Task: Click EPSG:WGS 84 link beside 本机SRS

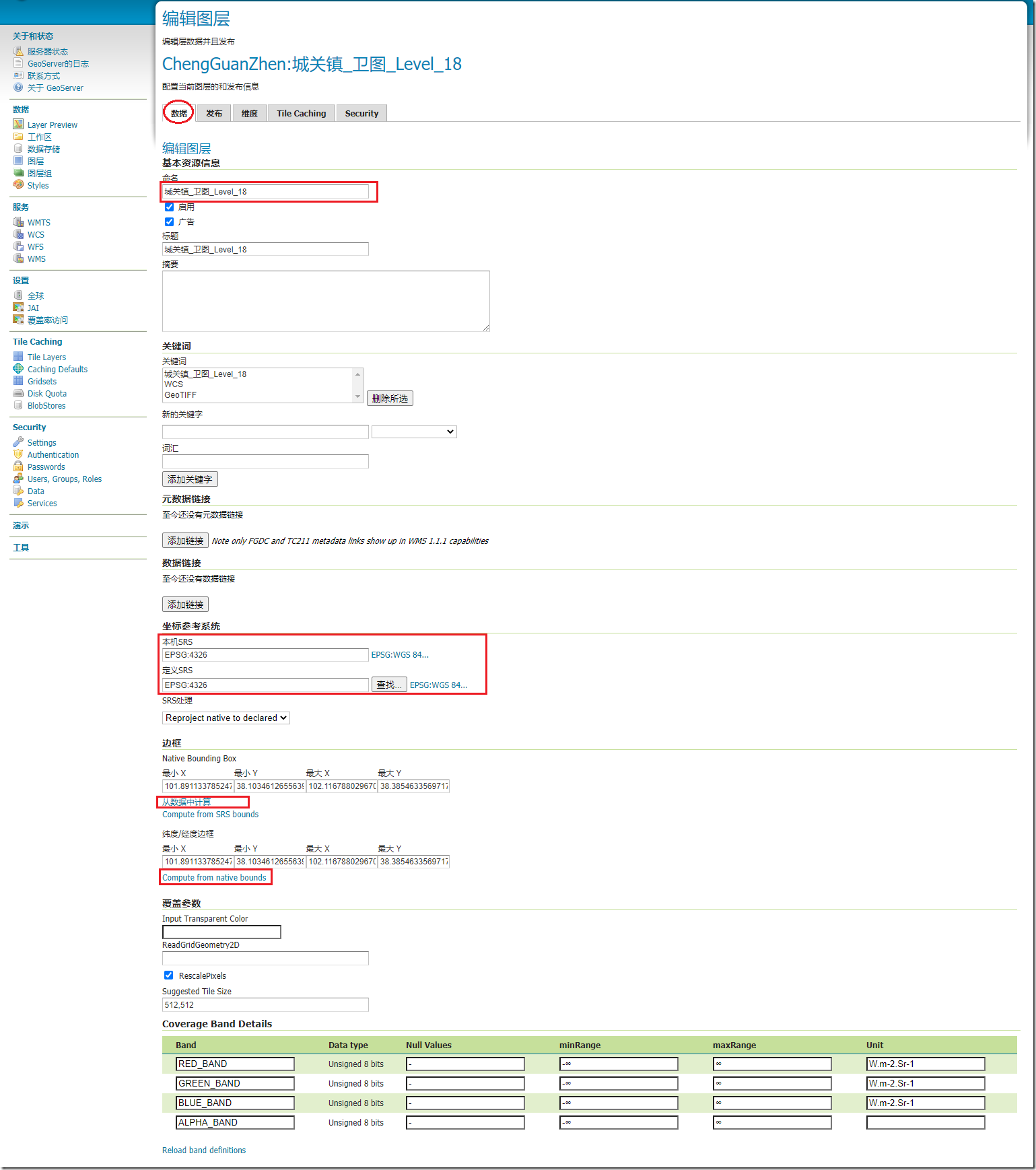Action: tap(400, 655)
